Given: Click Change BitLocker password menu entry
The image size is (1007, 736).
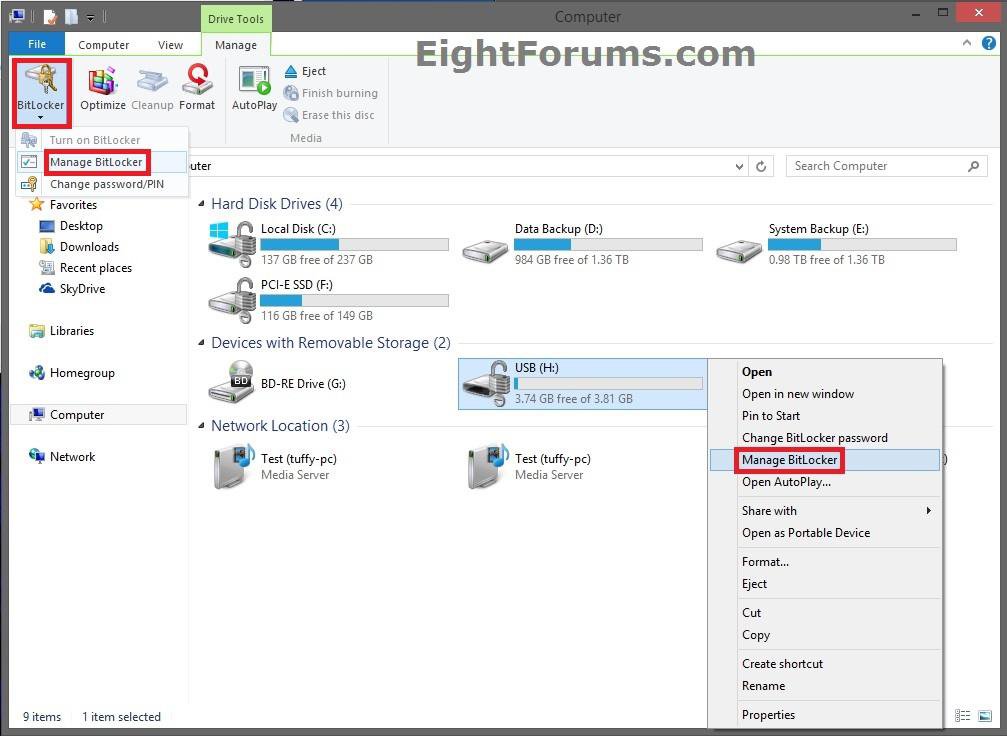Looking at the screenshot, I should pos(814,437).
